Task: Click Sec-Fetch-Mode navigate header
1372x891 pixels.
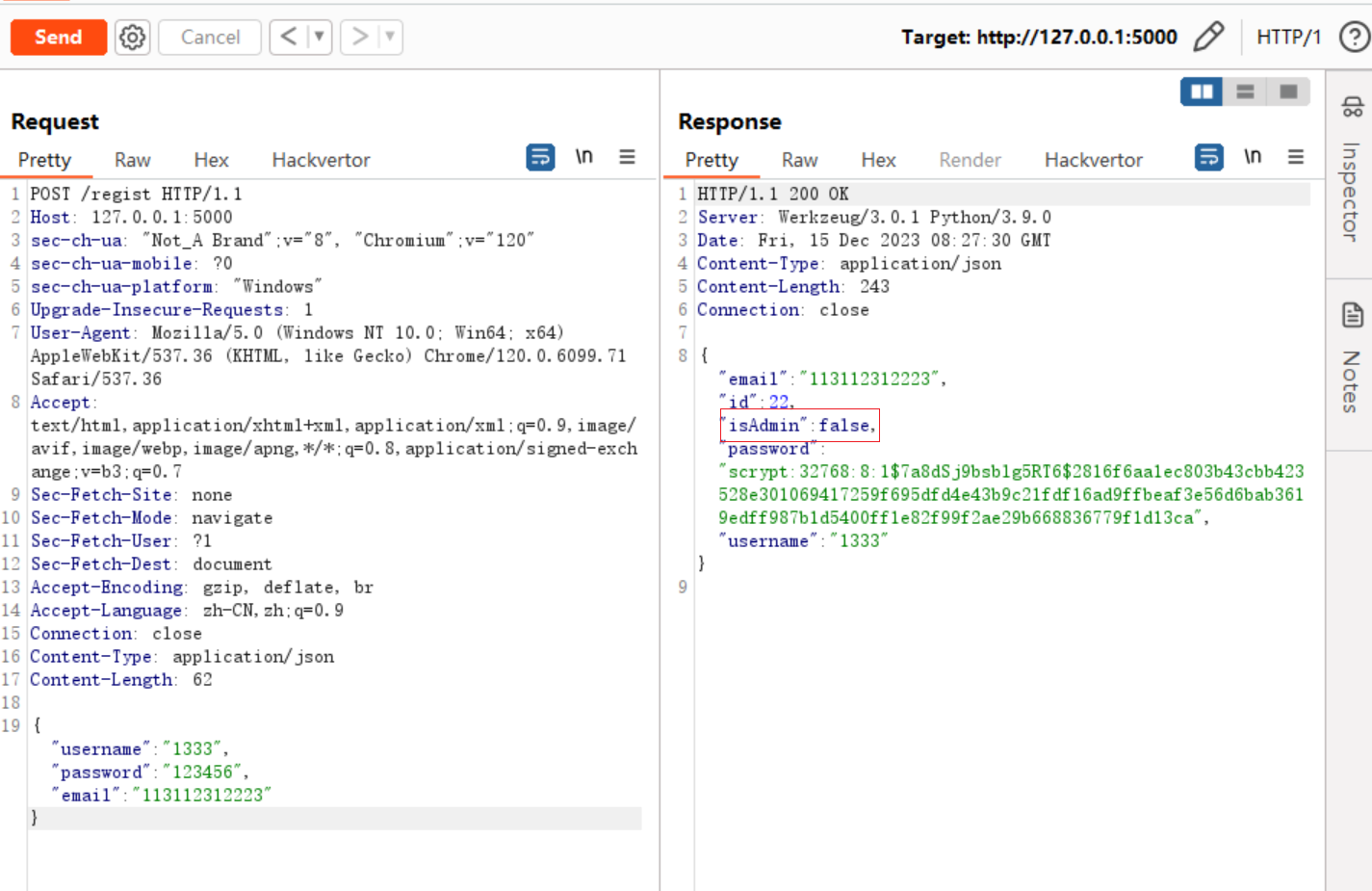Action: click(x=151, y=517)
